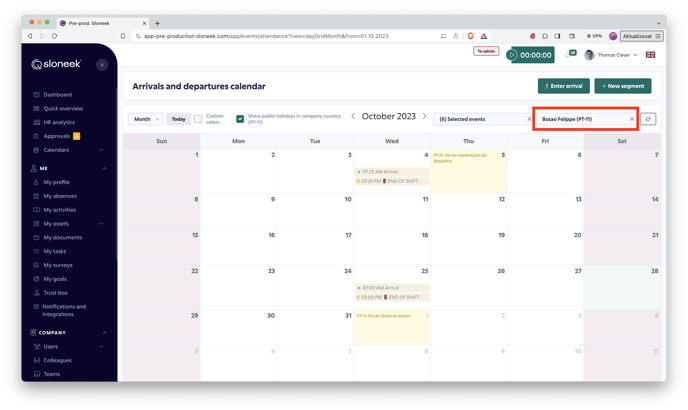Select the Pre-prod. Sloneek browser tab
This screenshot has height=410, width=688.
point(101,23)
